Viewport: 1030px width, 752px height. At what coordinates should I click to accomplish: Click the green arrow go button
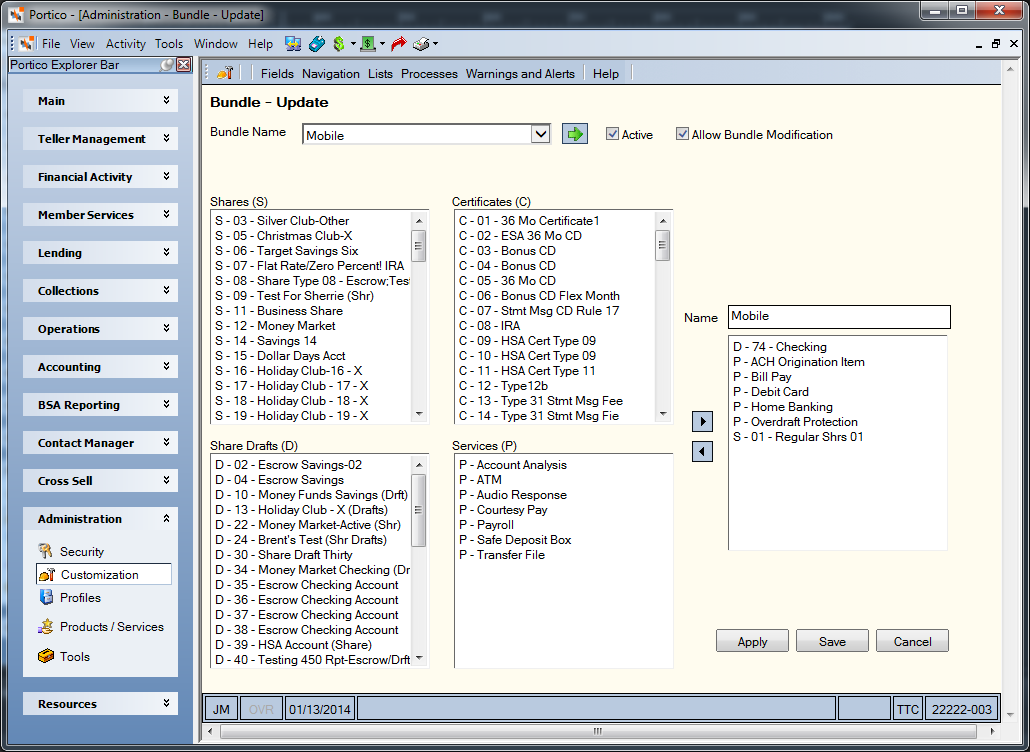575,134
